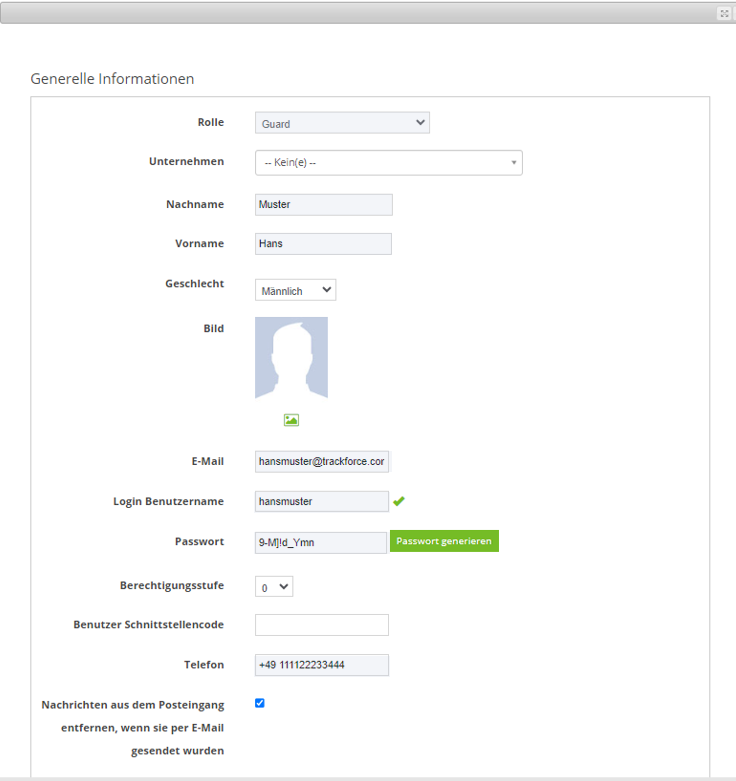Click the Berechtigungsstufe label
Screen dimensions: 736x781
(172, 585)
